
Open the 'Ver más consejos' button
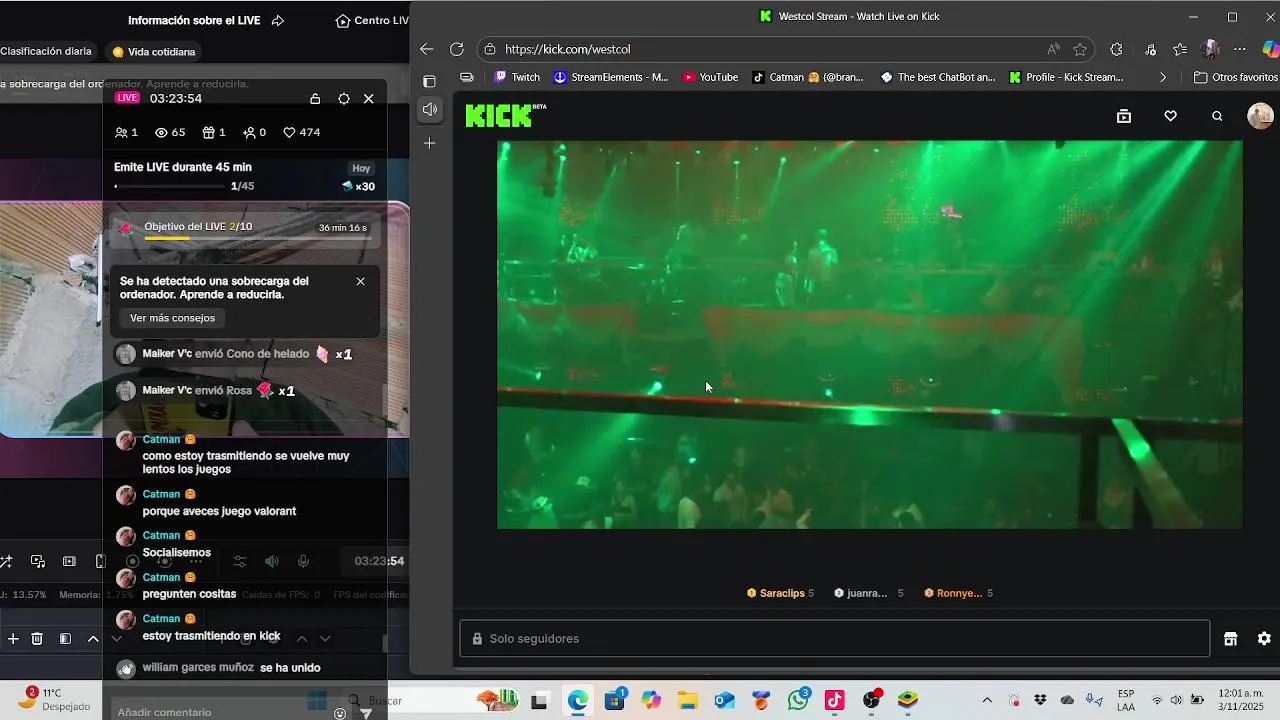pos(172,318)
